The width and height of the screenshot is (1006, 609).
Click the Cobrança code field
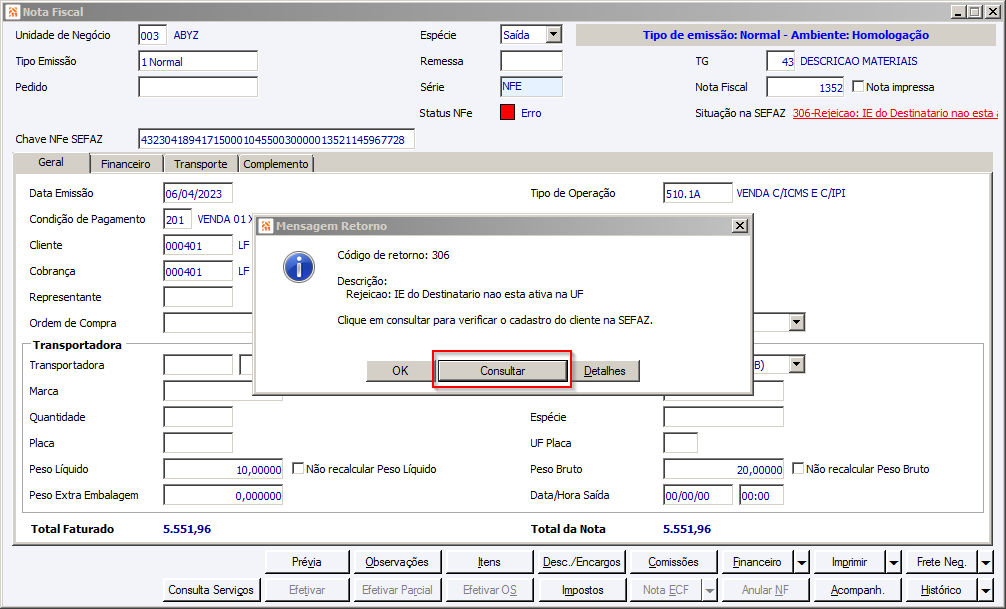click(198, 271)
